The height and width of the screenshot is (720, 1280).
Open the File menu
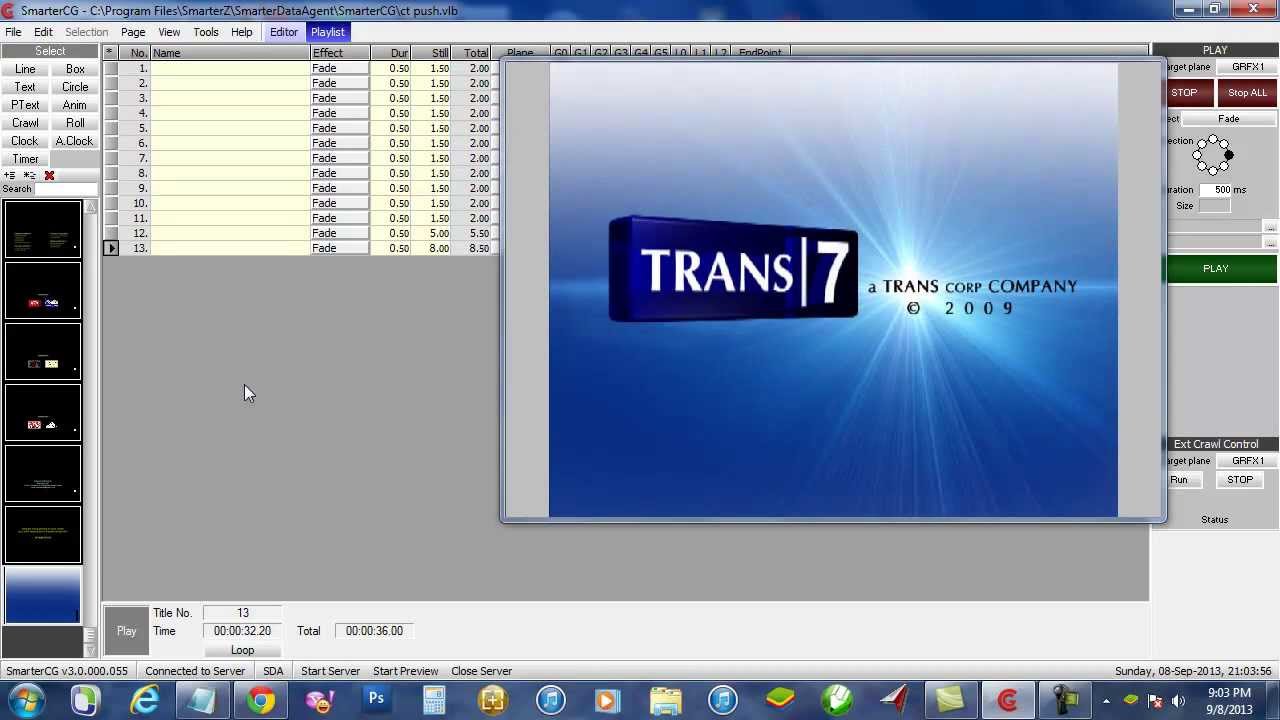tap(13, 32)
